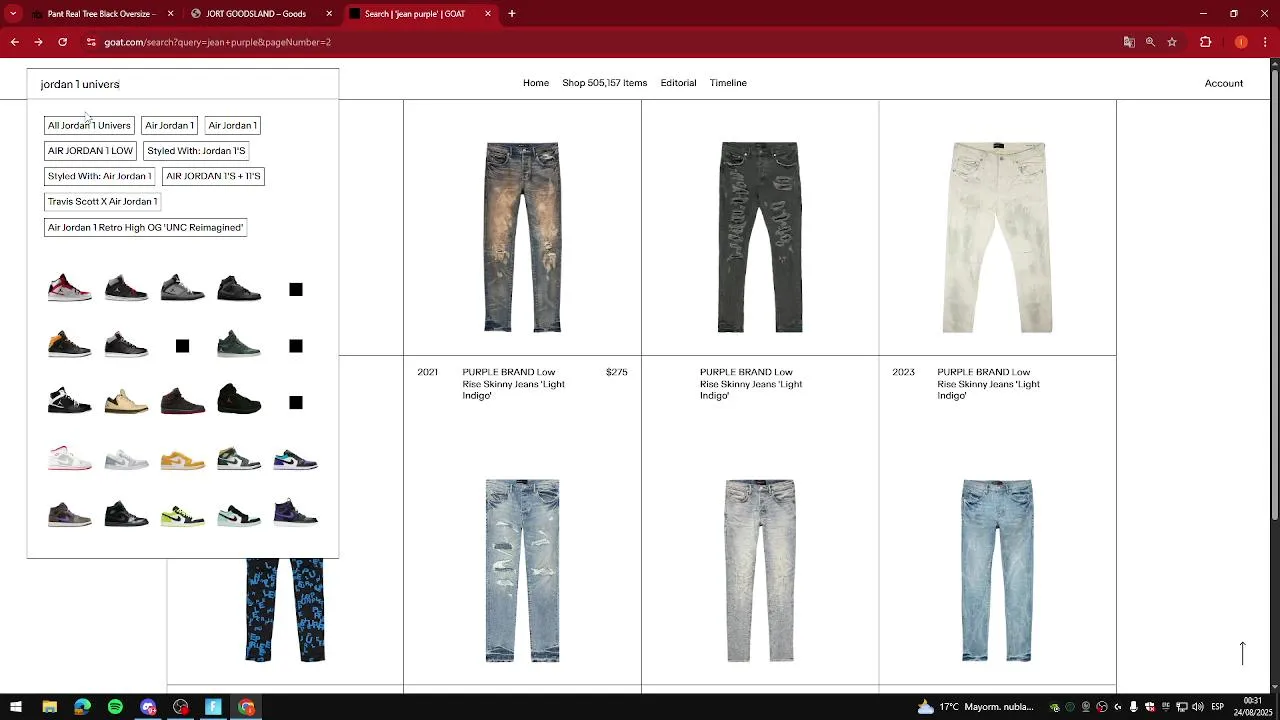Open the rust-stained blue jeans product image
Screen dimensions: 1280x720
tap(522, 237)
